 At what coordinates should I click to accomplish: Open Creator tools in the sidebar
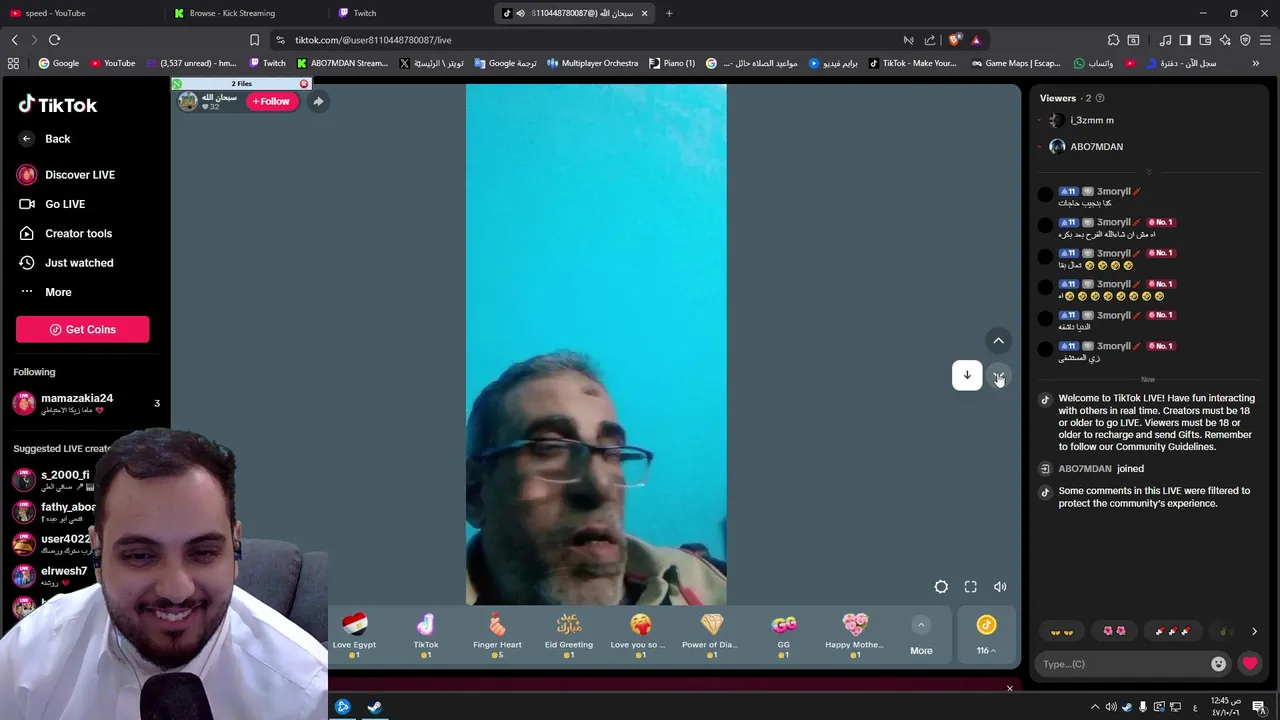pos(65,233)
